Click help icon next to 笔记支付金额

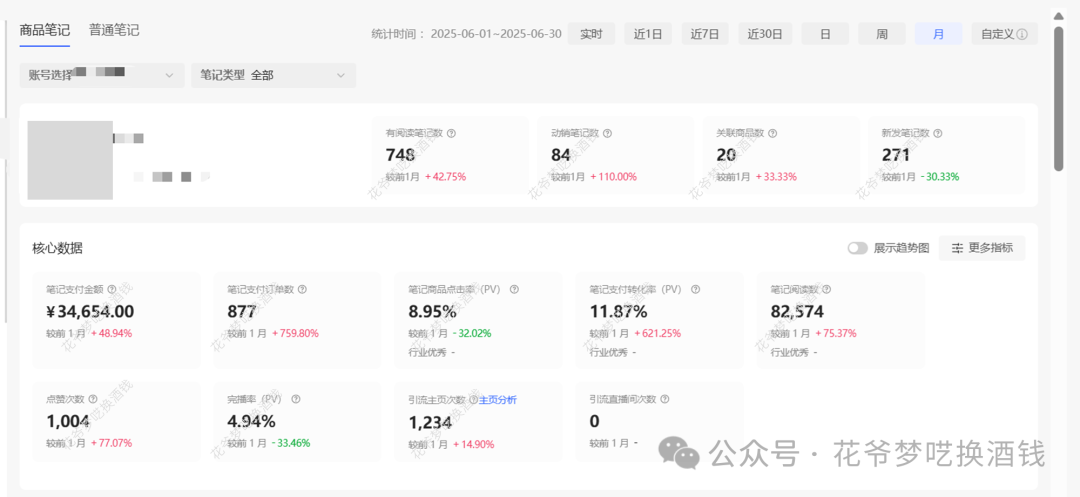coord(112,290)
